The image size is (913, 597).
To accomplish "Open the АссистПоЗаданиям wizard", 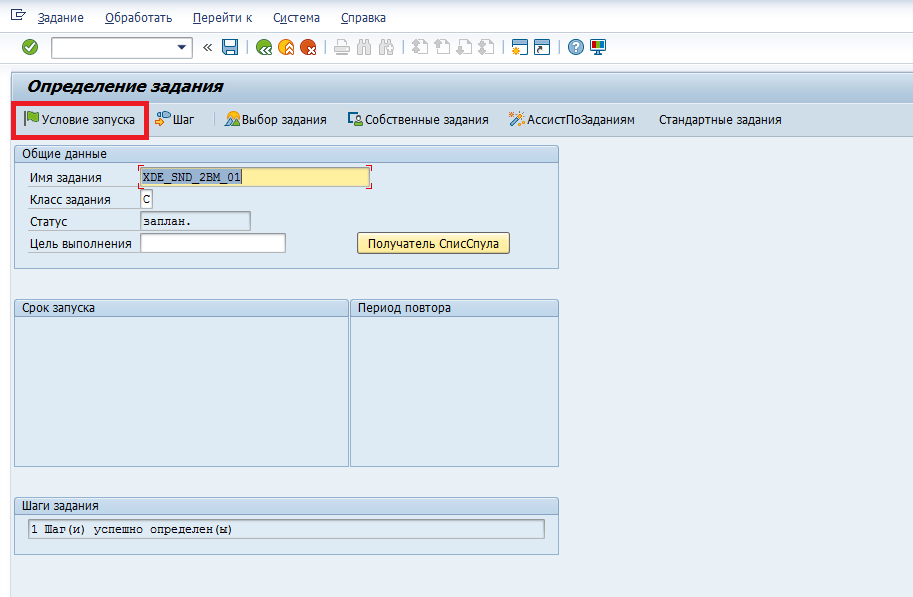I will [571, 120].
